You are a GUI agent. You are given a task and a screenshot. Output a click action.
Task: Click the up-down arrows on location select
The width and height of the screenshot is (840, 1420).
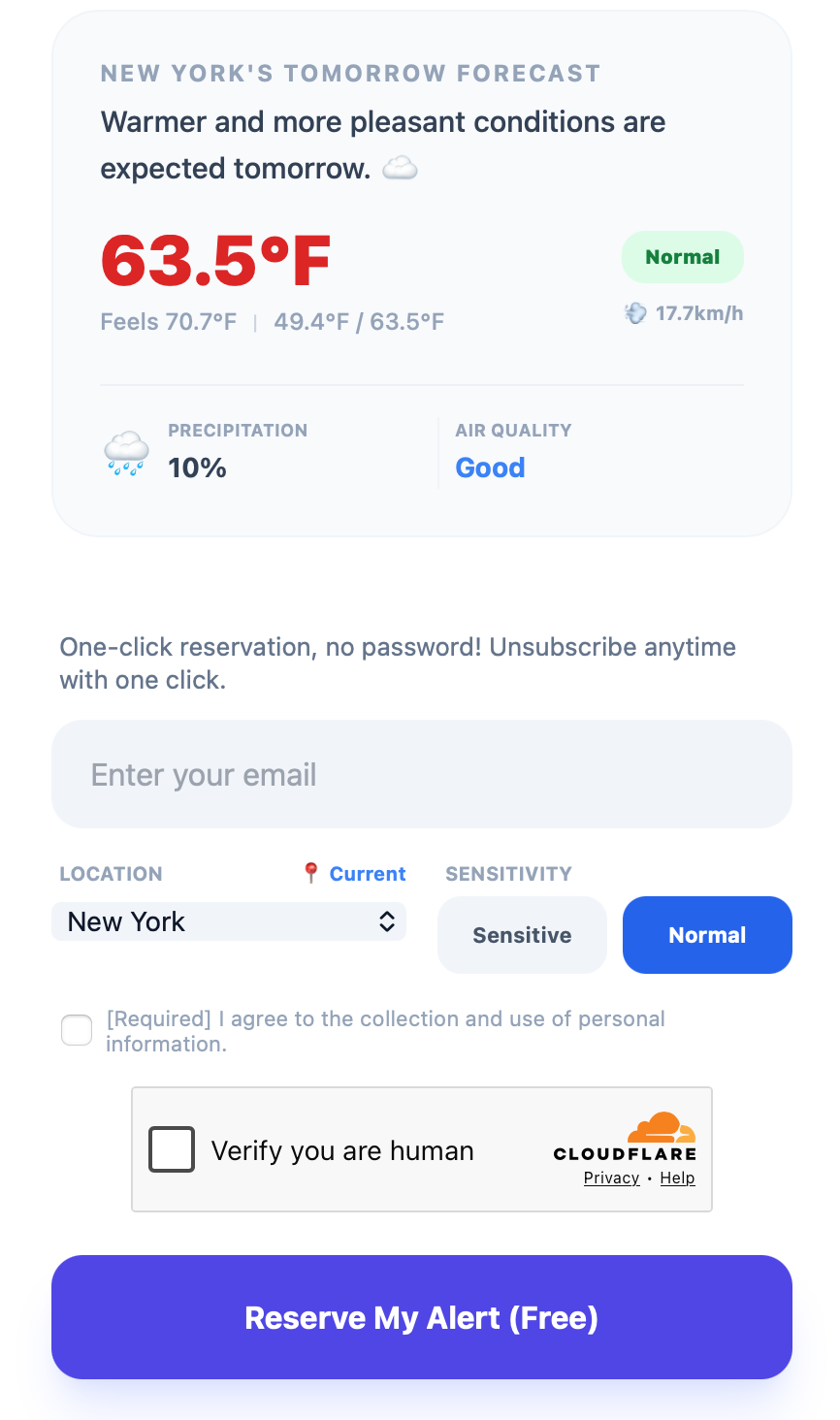(x=387, y=921)
